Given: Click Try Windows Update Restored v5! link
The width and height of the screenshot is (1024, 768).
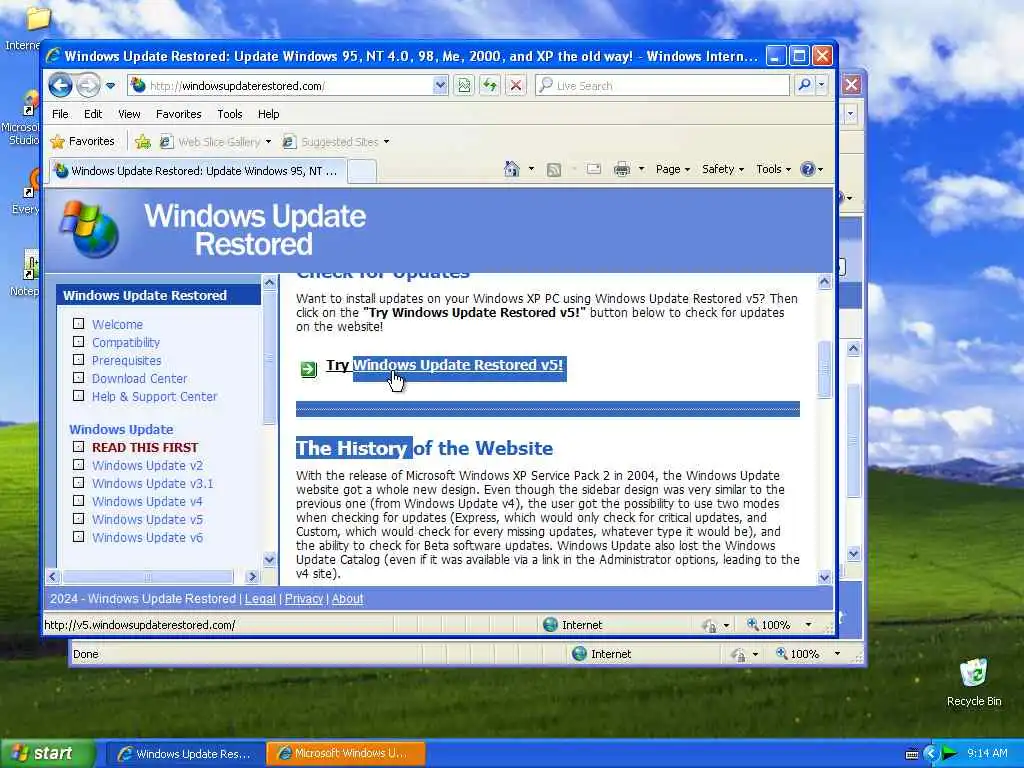Looking at the screenshot, I should (445, 365).
